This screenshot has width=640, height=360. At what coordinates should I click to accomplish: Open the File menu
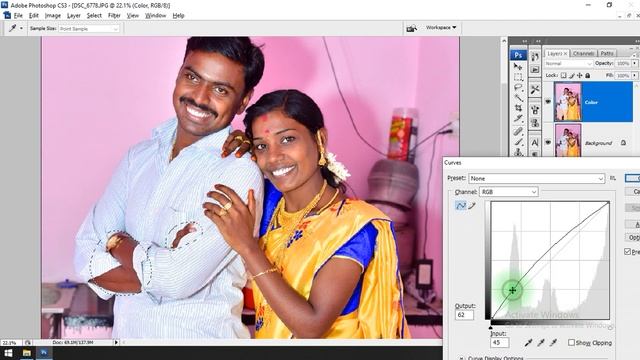pyautogui.click(x=18, y=16)
